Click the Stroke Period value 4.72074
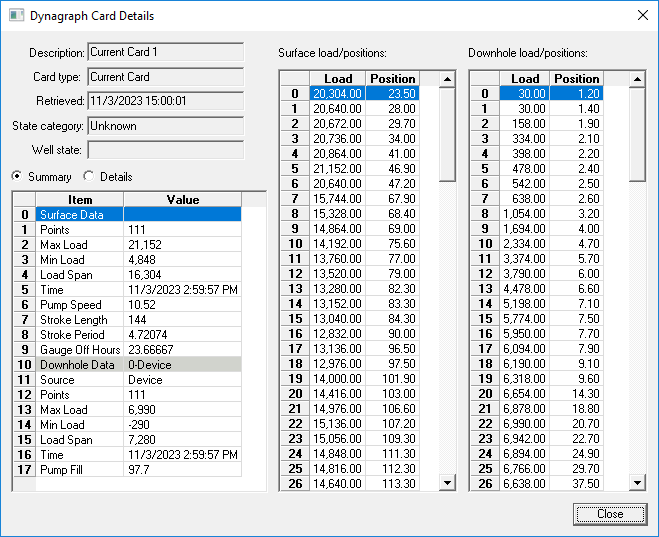Image resolution: width=659 pixels, height=537 pixels. [182, 335]
